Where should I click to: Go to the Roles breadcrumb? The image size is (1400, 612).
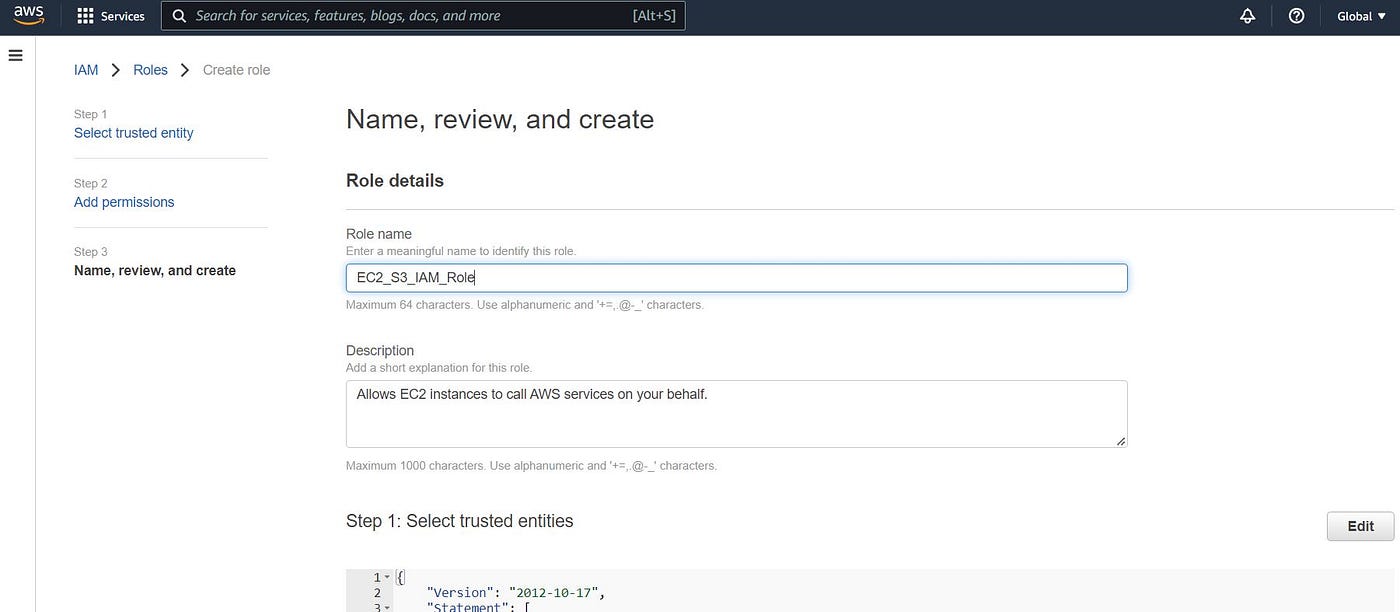point(151,70)
